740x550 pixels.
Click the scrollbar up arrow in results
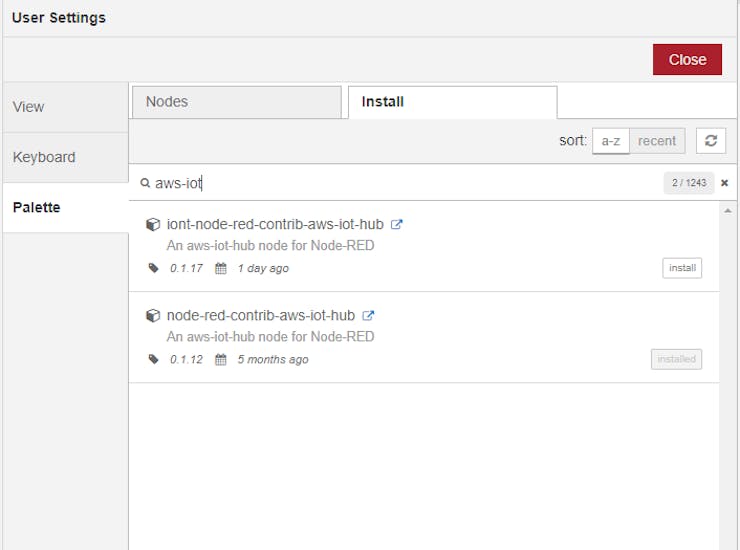pos(728,211)
